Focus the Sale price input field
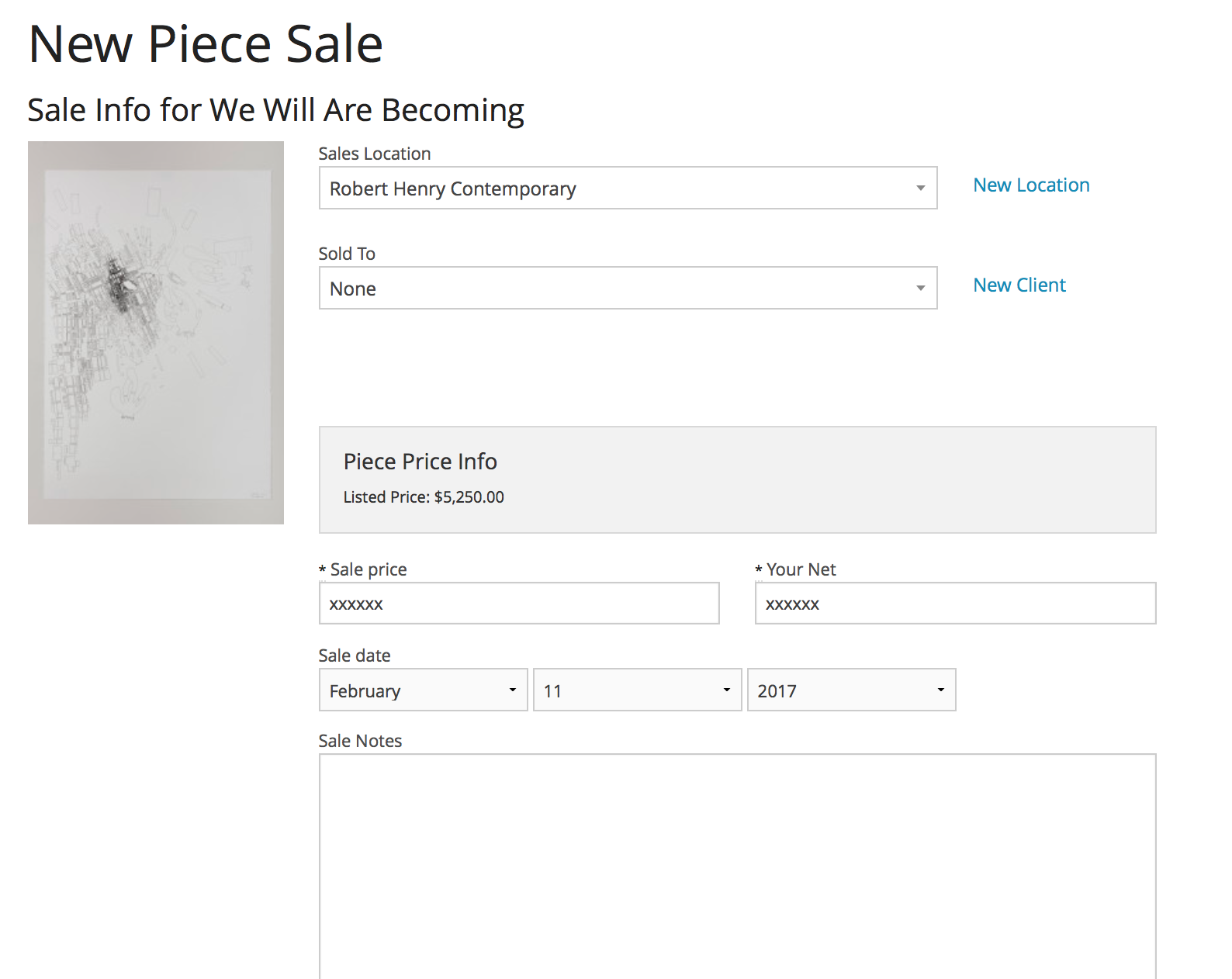 (x=519, y=604)
